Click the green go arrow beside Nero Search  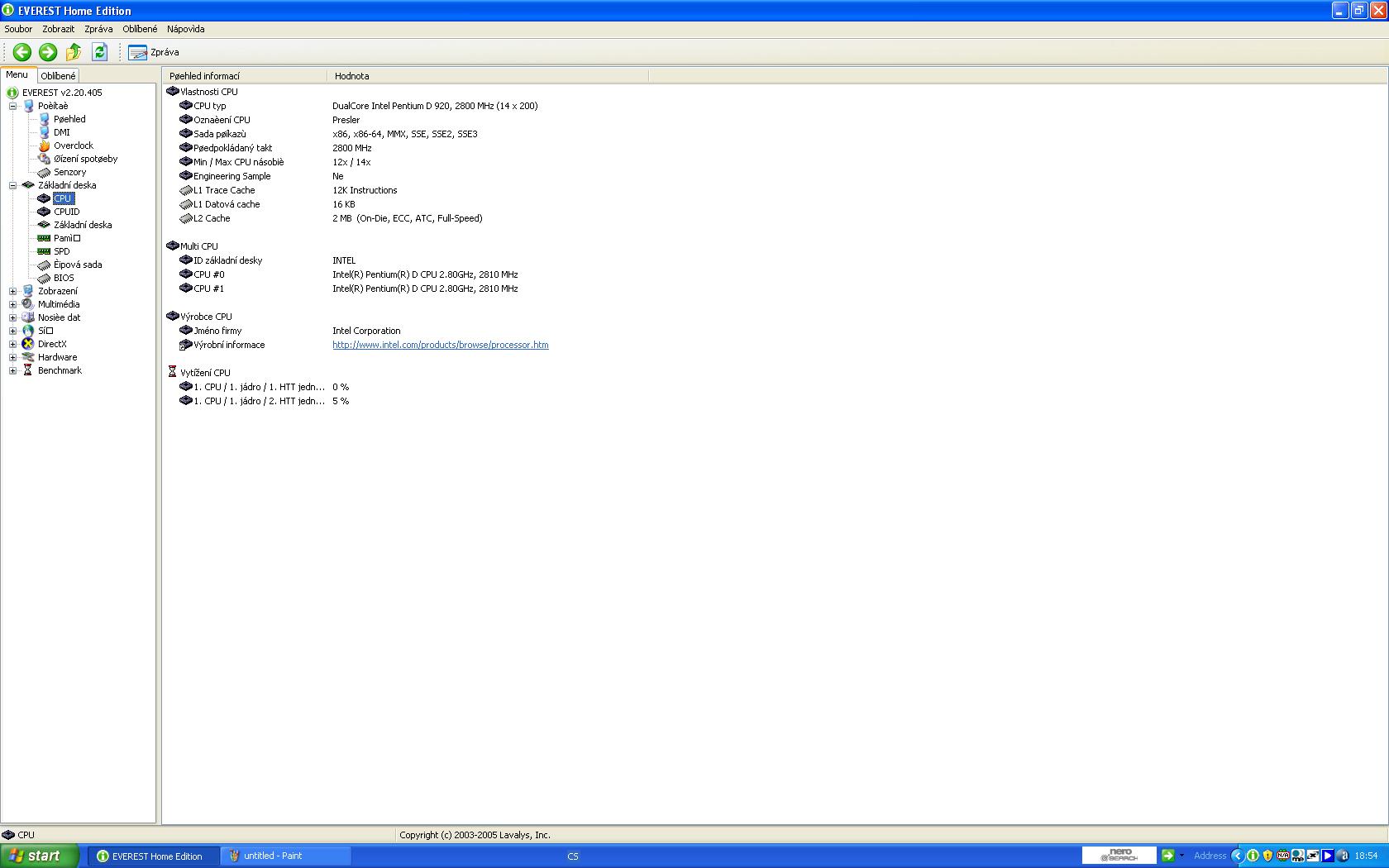click(x=1167, y=856)
